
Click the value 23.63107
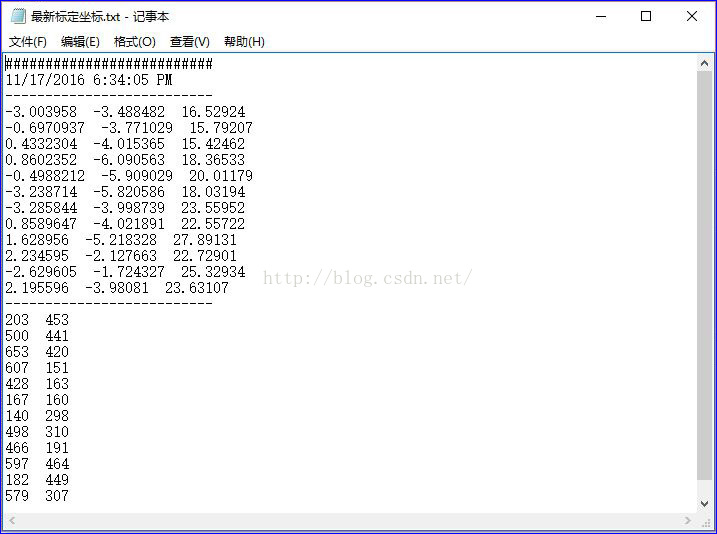[x=197, y=288]
